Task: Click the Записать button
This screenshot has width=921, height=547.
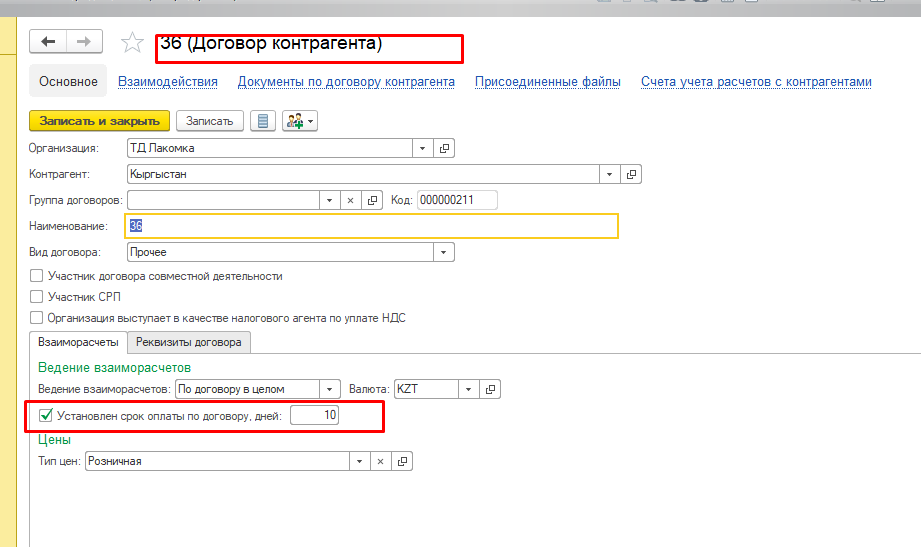Action: pos(210,121)
